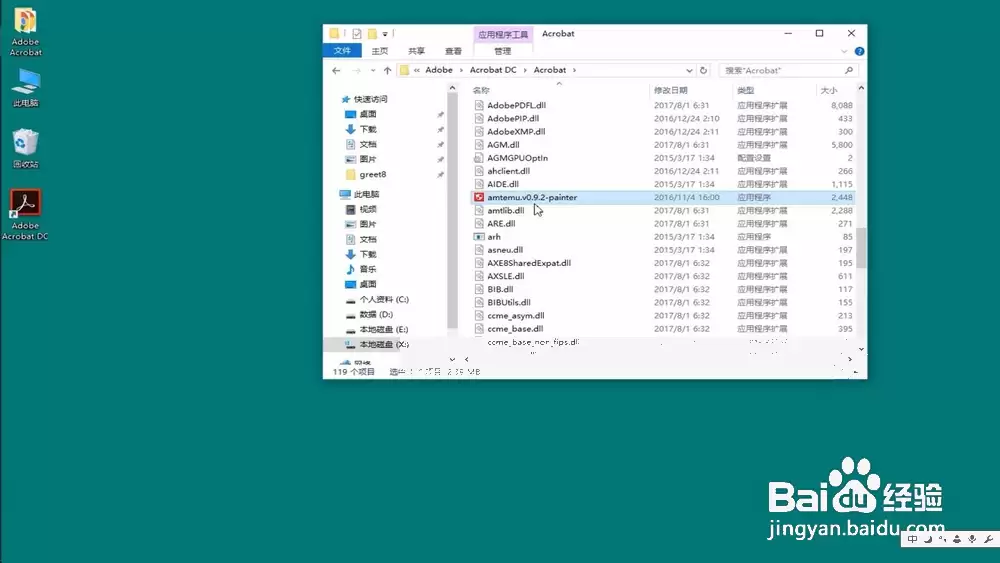
Task: Open the 主页 ribbon tab
Action: [379, 51]
